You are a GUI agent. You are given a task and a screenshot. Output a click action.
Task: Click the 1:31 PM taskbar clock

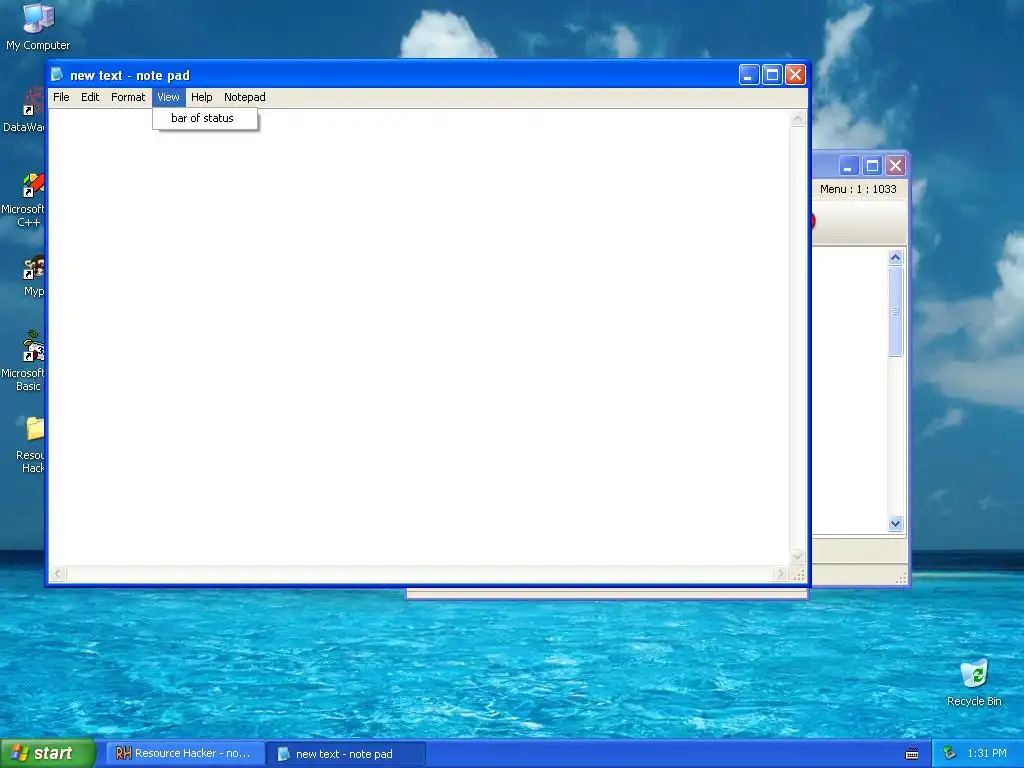(987, 753)
